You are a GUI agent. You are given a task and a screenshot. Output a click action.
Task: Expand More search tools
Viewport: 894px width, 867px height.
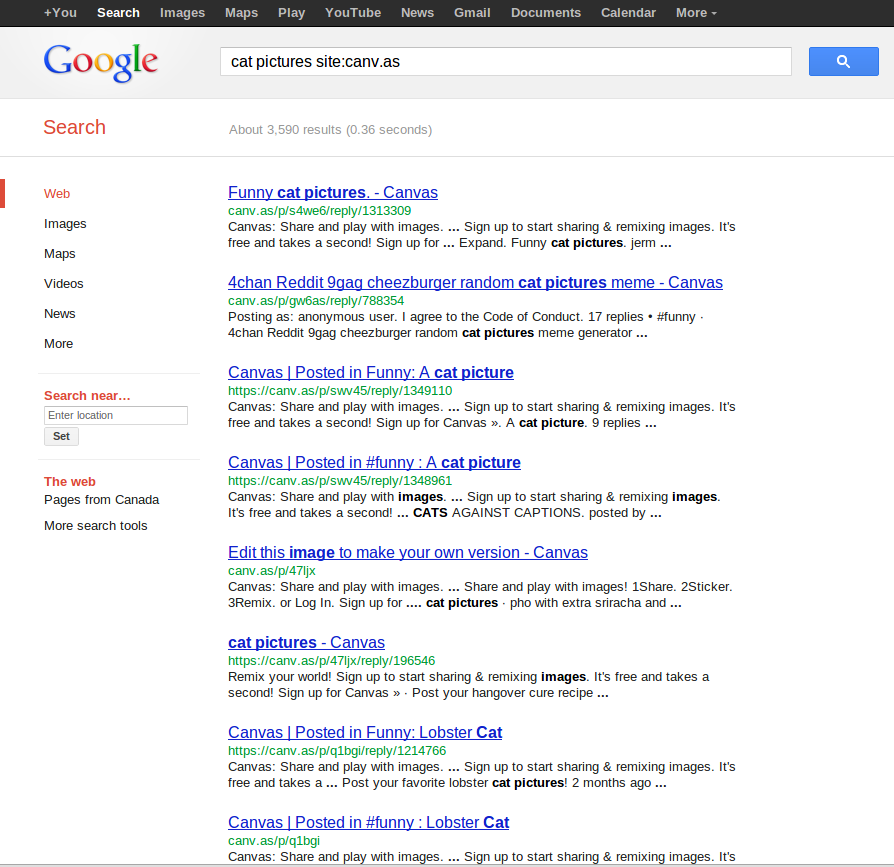pyautogui.click(x=96, y=526)
